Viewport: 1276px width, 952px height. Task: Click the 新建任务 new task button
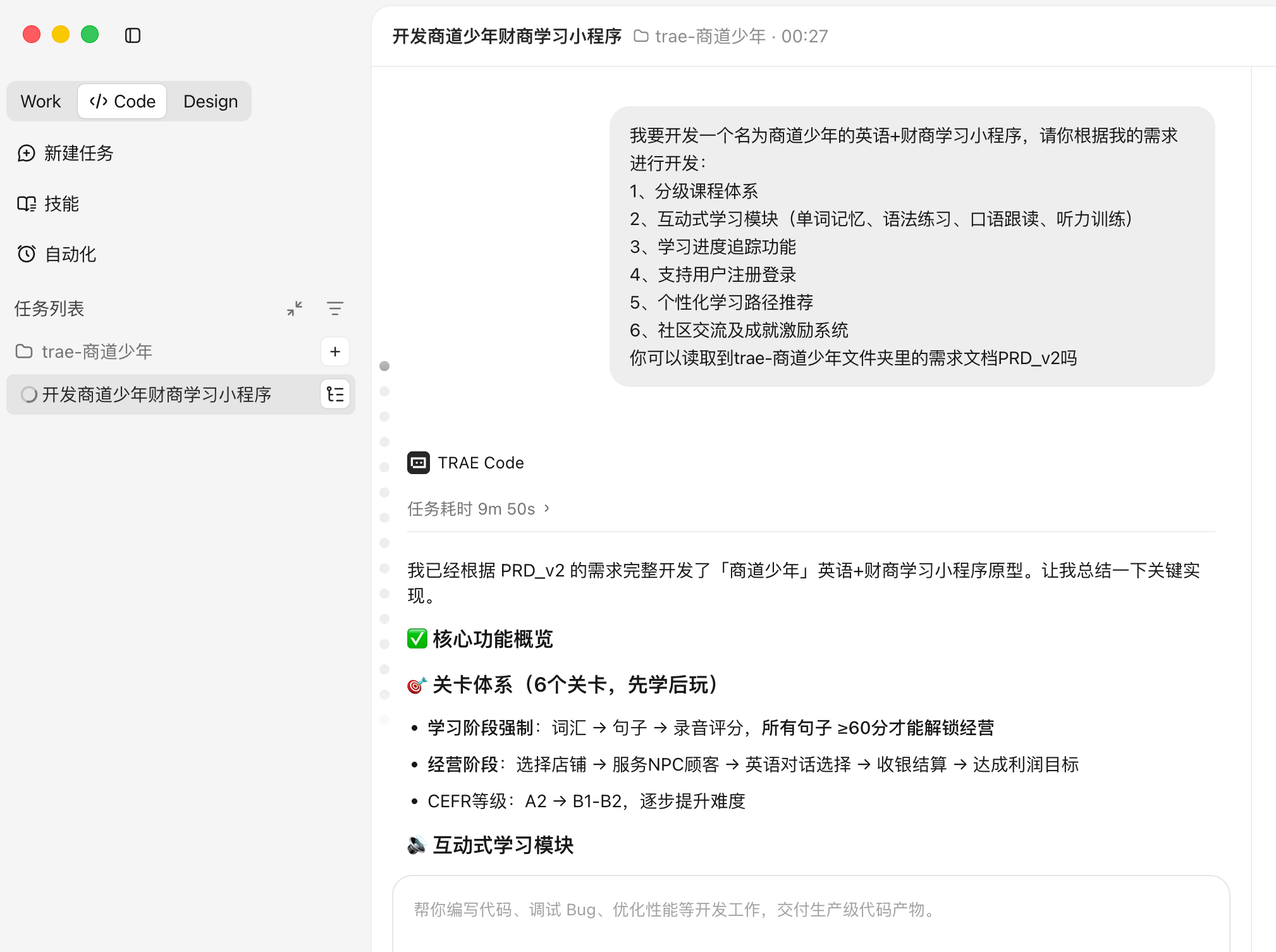point(65,153)
